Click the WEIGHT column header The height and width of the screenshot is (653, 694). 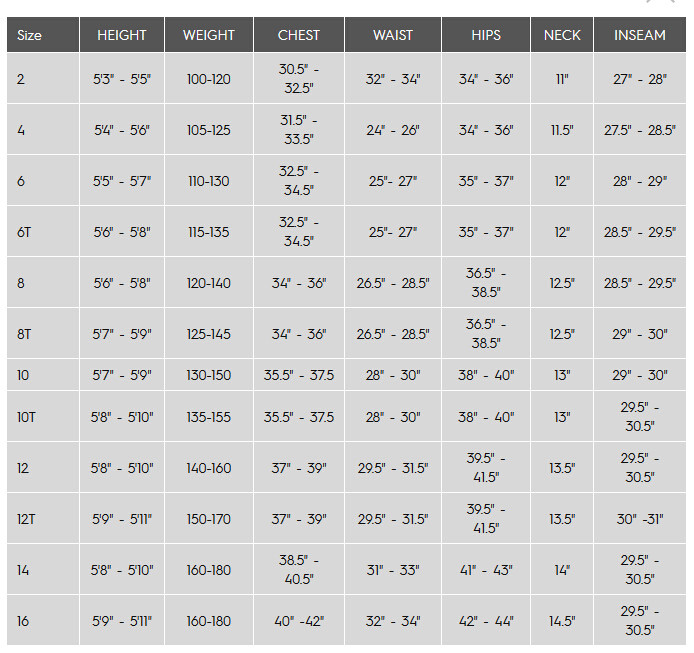pos(208,35)
